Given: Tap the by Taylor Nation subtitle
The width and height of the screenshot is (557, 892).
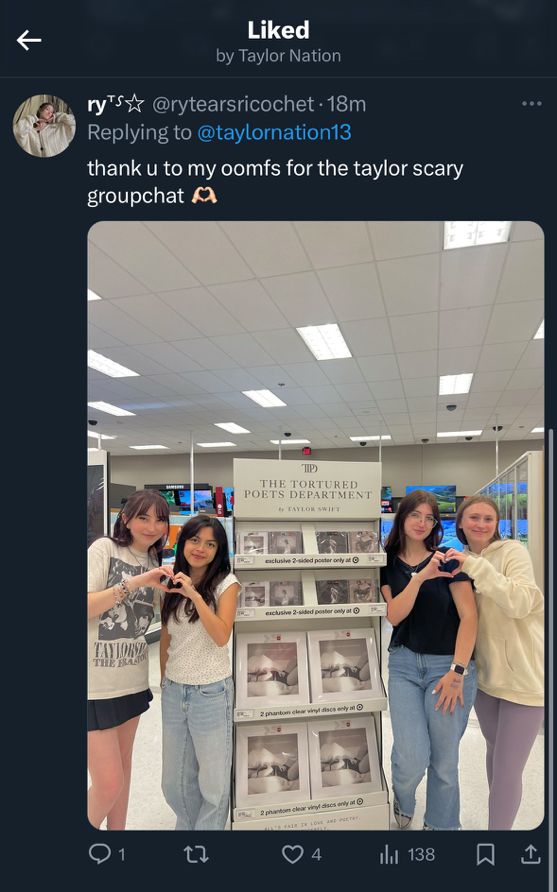Looking at the screenshot, I should pos(278,56).
